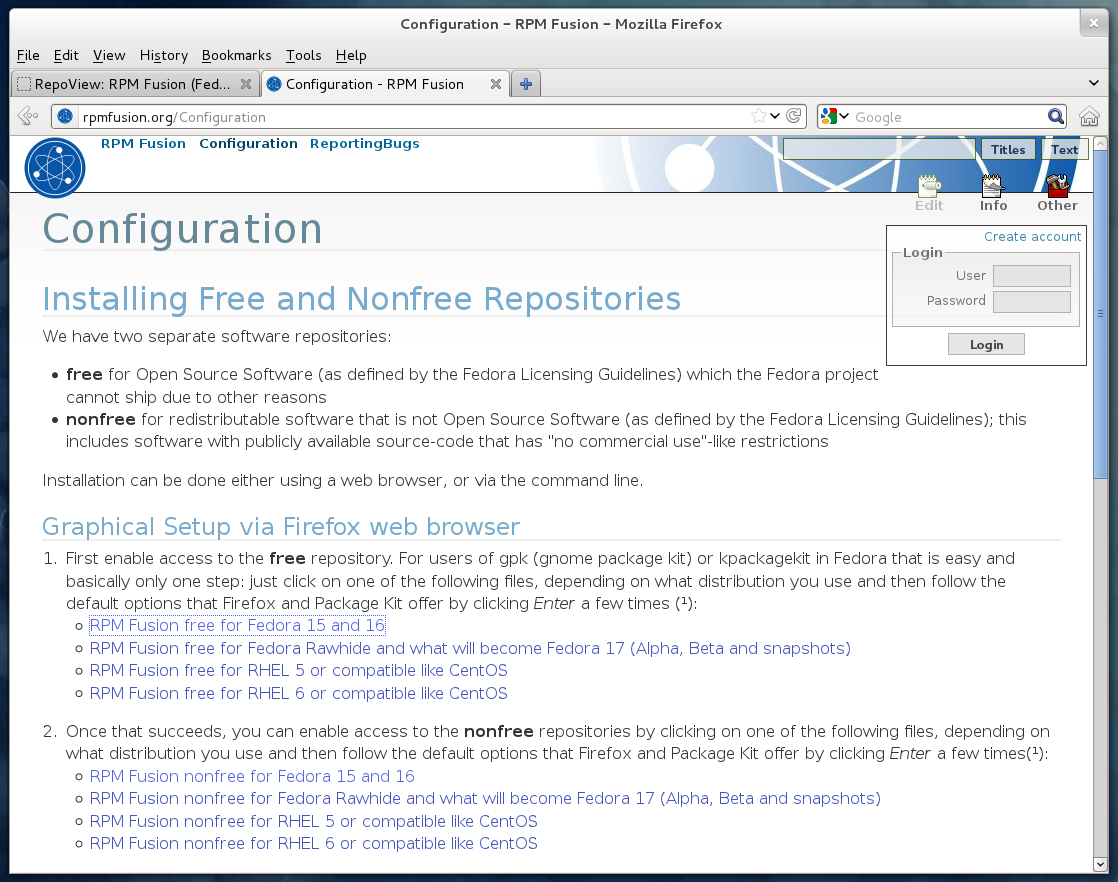1118x882 pixels.
Task: Click the Login button
Action: [986, 344]
